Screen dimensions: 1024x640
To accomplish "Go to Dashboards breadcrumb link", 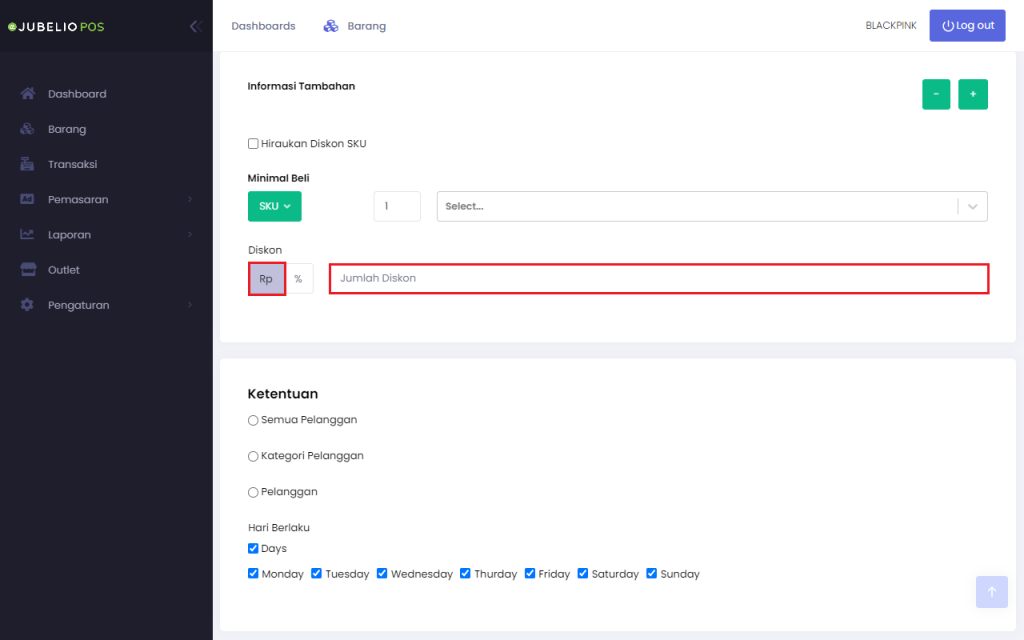I will [263, 26].
